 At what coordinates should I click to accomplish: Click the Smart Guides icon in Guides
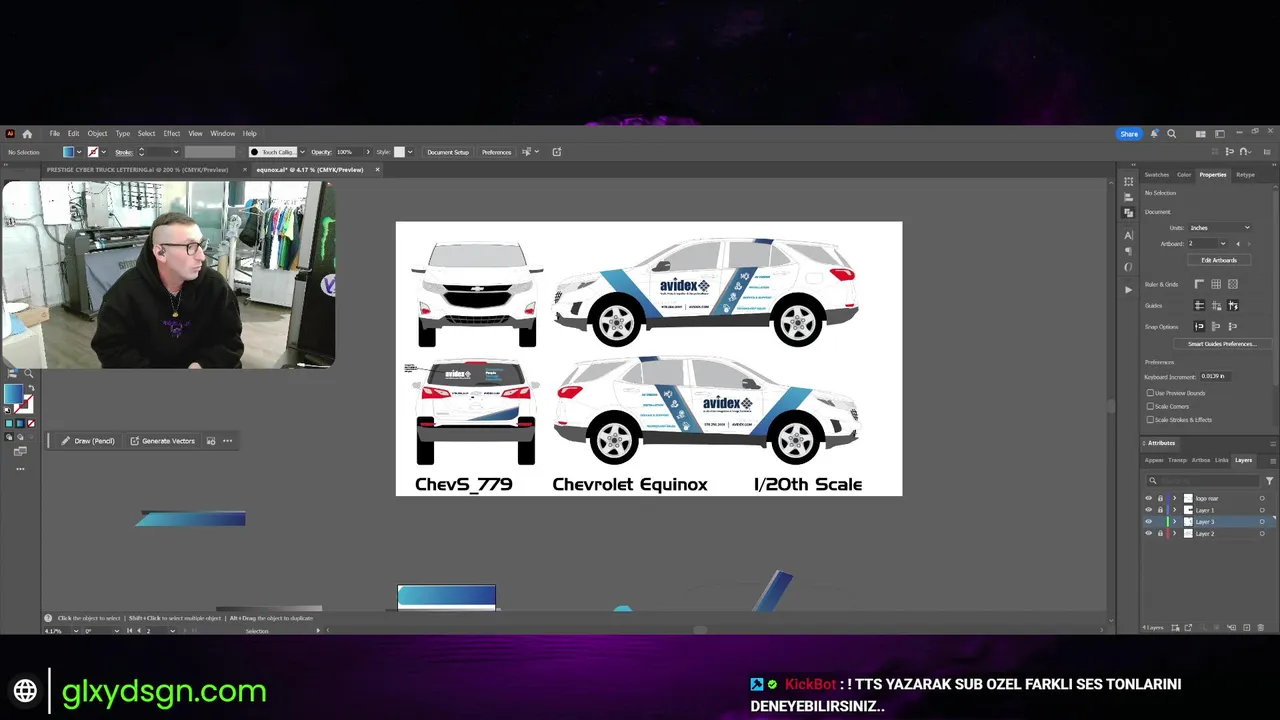pyautogui.click(x=1233, y=305)
